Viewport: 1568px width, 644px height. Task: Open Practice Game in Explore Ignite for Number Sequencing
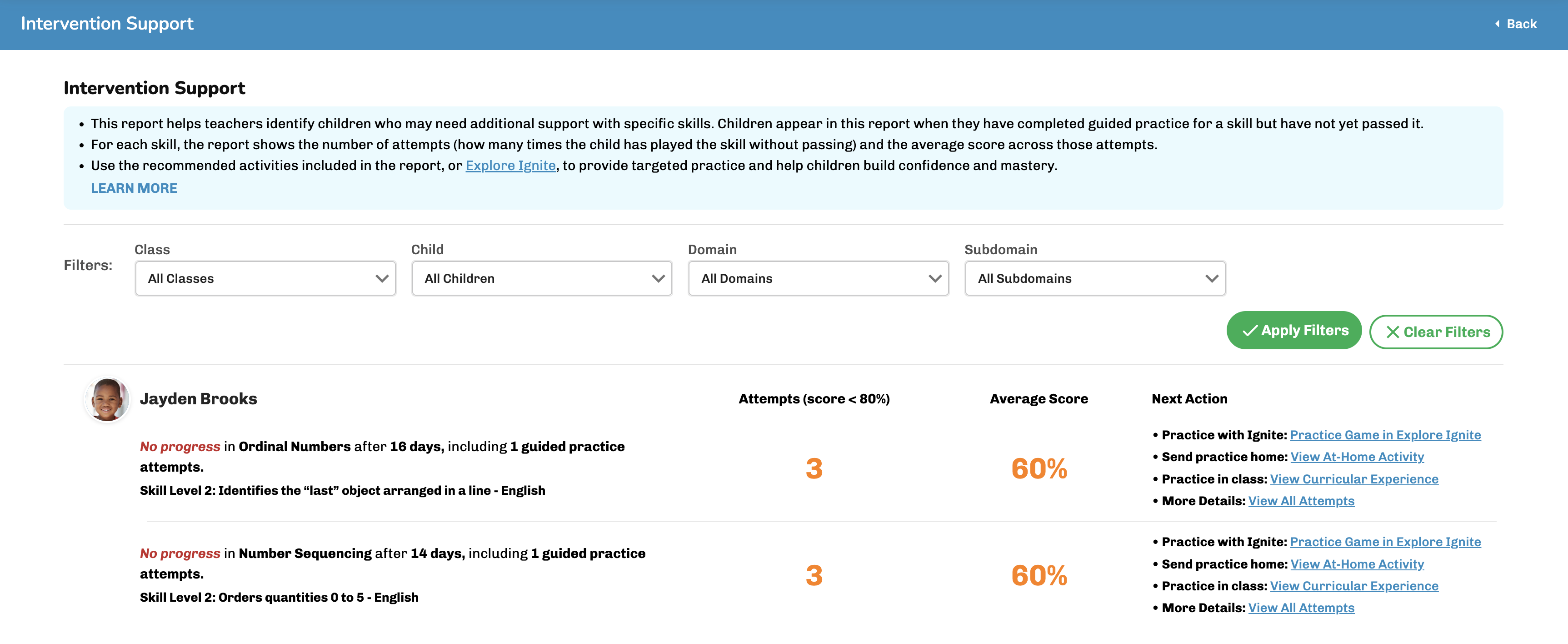(x=1385, y=542)
